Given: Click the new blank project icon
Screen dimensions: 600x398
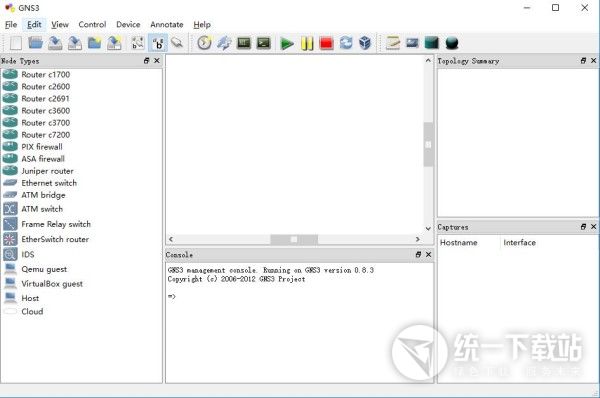Looking at the screenshot, I should pyautogui.click(x=16, y=43).
